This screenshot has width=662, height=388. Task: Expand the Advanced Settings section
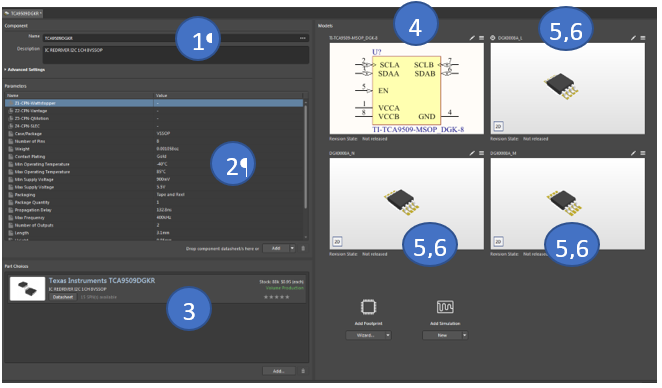pos(25,70)
